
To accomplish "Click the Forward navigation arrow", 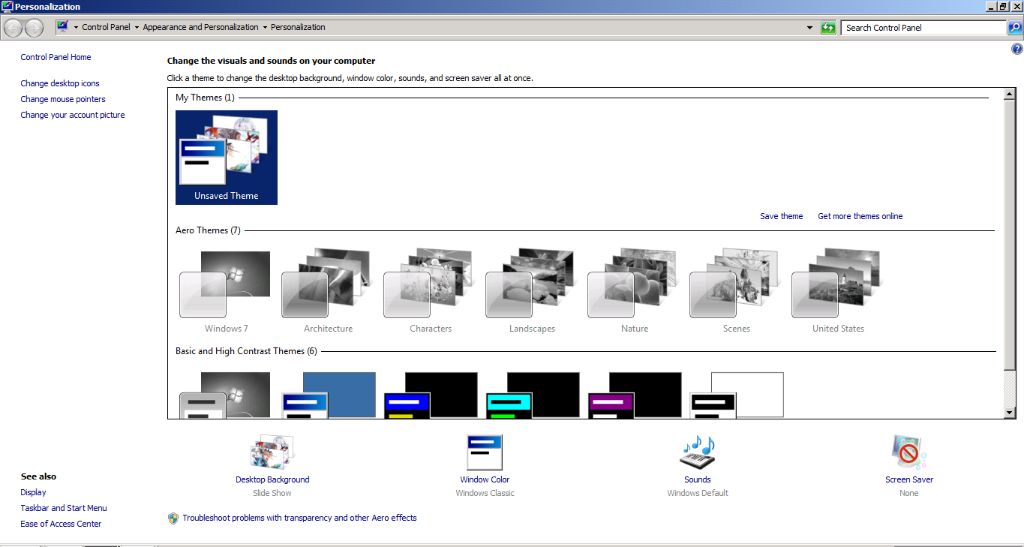I will [34, 27].
